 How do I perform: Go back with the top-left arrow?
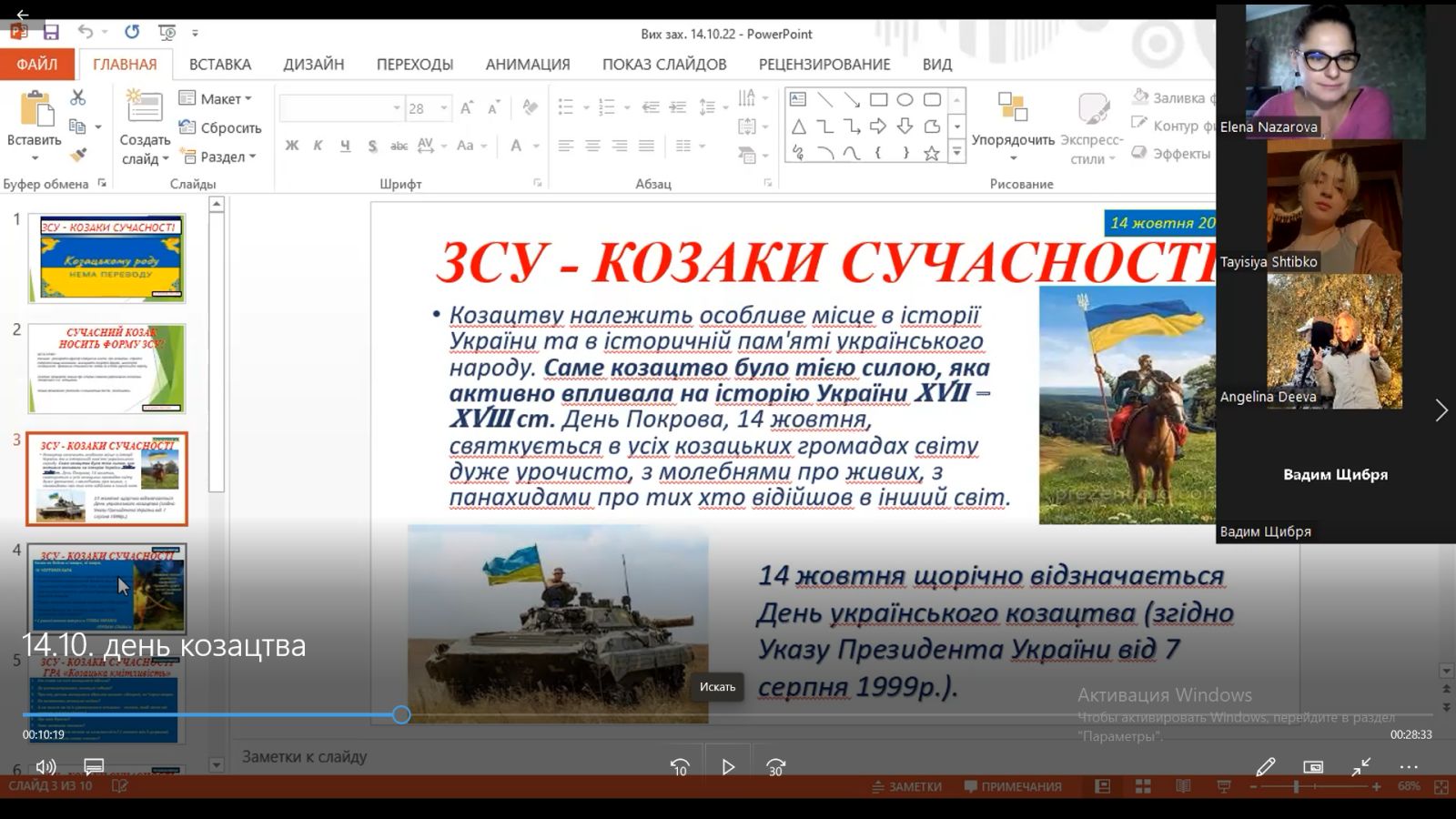[x=23, y=14]
